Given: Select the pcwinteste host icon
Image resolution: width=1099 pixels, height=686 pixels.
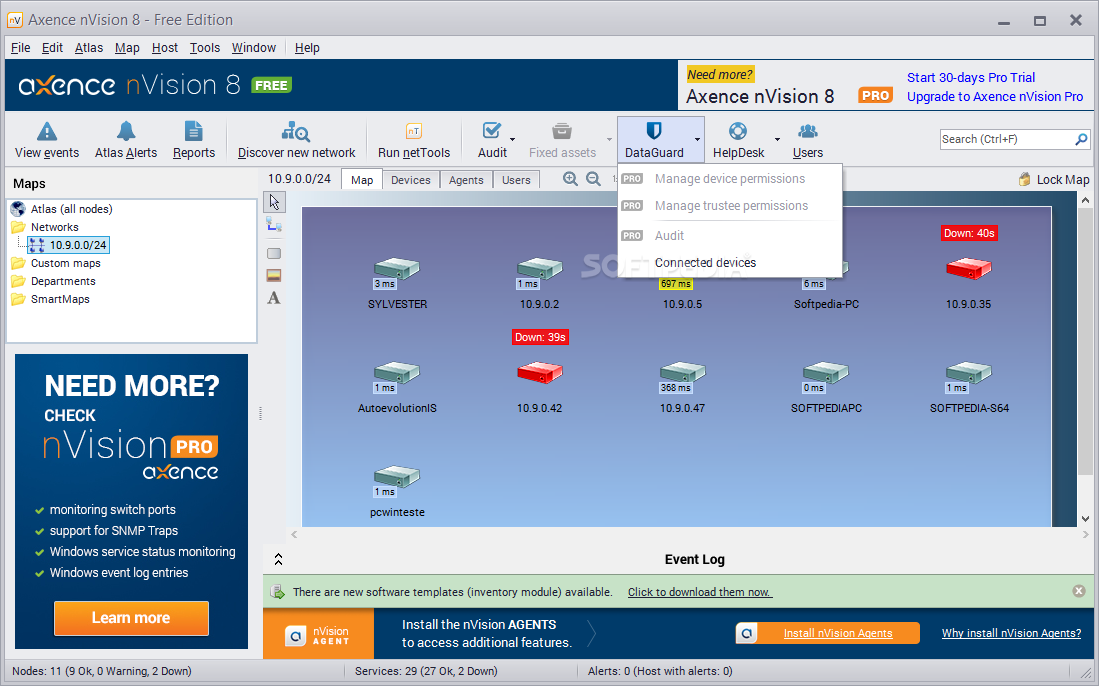Looking at the screenshot, I should coord(397,476).
